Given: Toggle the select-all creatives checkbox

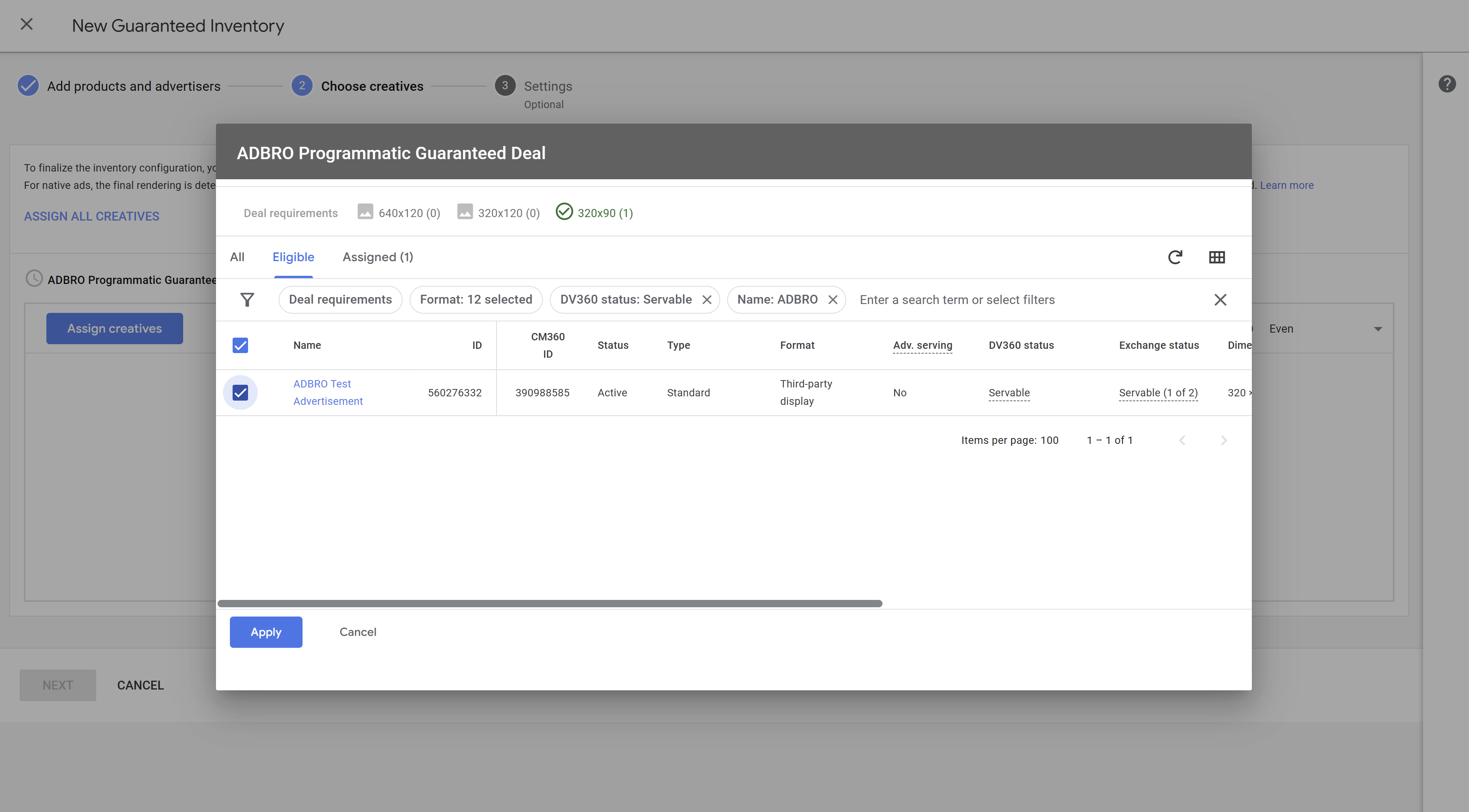Looking at the screenshot, I should 240,345.
